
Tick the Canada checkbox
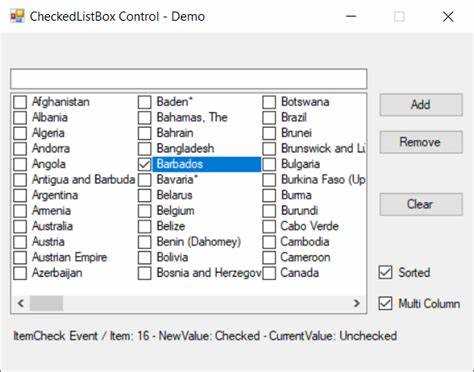(269, 273)
